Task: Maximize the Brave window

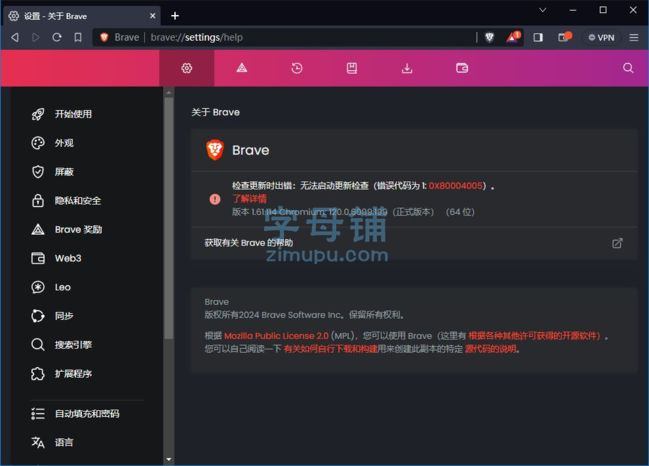Action: point(603,10)
